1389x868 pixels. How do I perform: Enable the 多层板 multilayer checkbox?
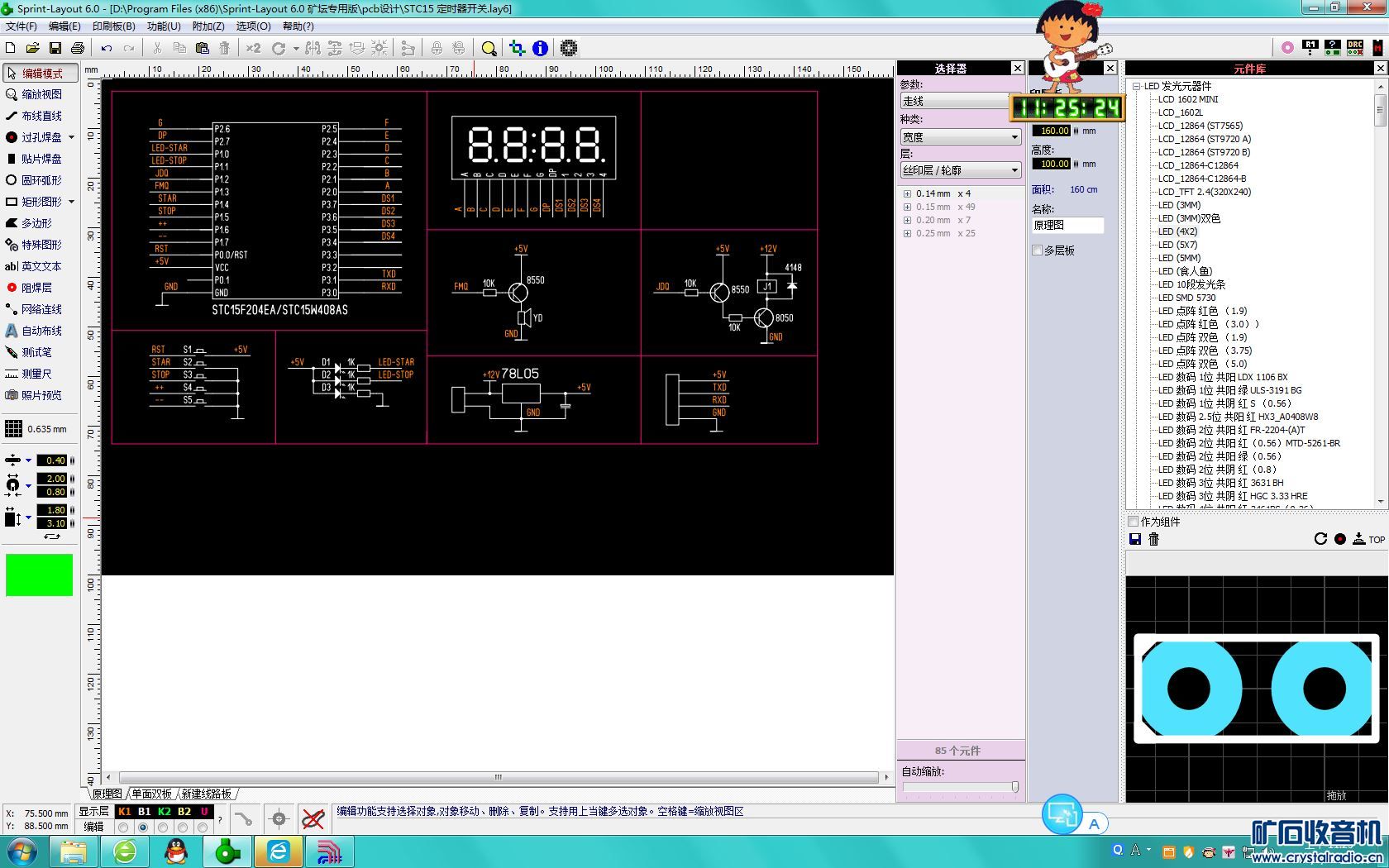point(1038,250)
